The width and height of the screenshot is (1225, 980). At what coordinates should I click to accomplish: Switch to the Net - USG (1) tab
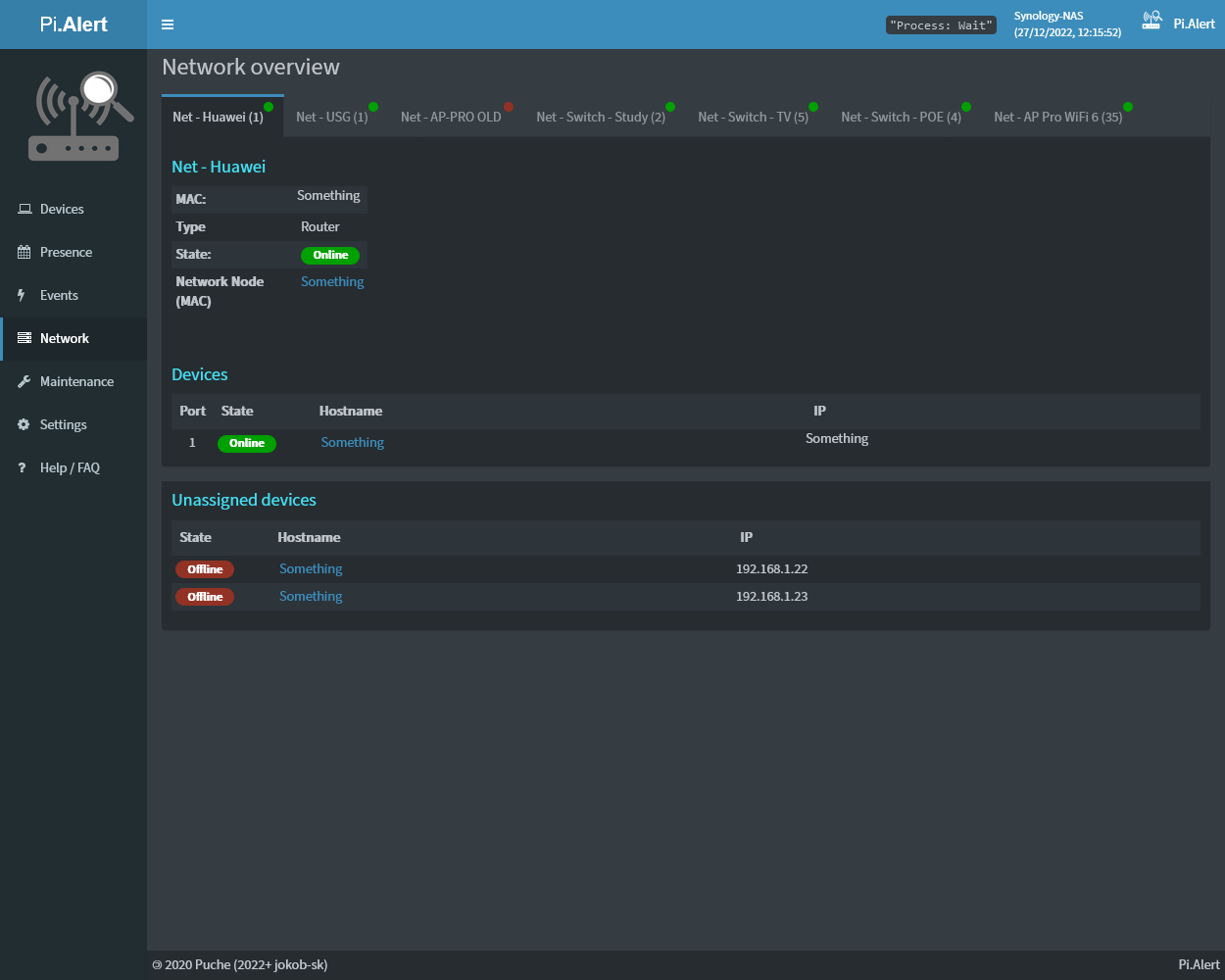(332, 118)
